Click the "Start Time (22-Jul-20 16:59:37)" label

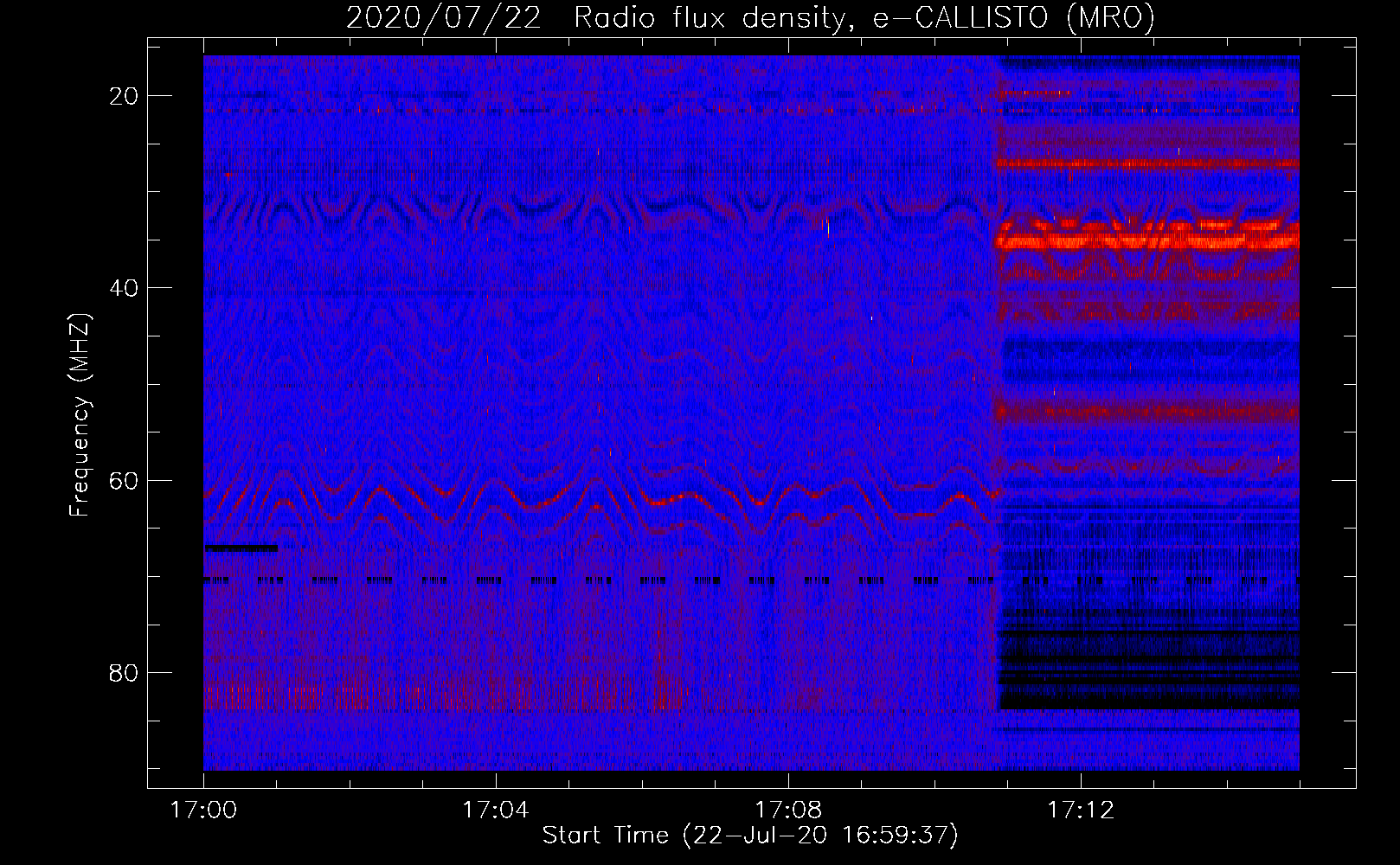(x=750, y=836)
